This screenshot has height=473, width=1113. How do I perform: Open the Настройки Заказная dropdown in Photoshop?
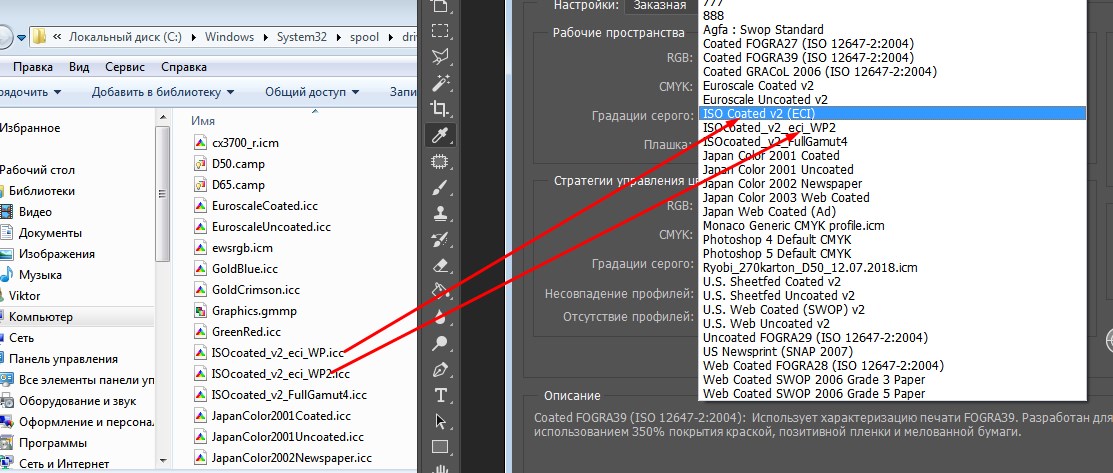(660, 6)
